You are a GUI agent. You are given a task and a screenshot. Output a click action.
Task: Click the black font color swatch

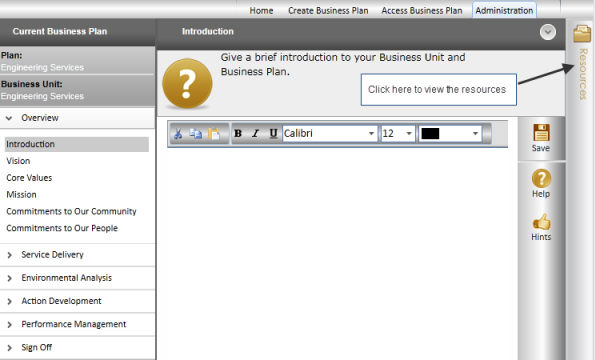pyautogui.click(x=430, y=134)
